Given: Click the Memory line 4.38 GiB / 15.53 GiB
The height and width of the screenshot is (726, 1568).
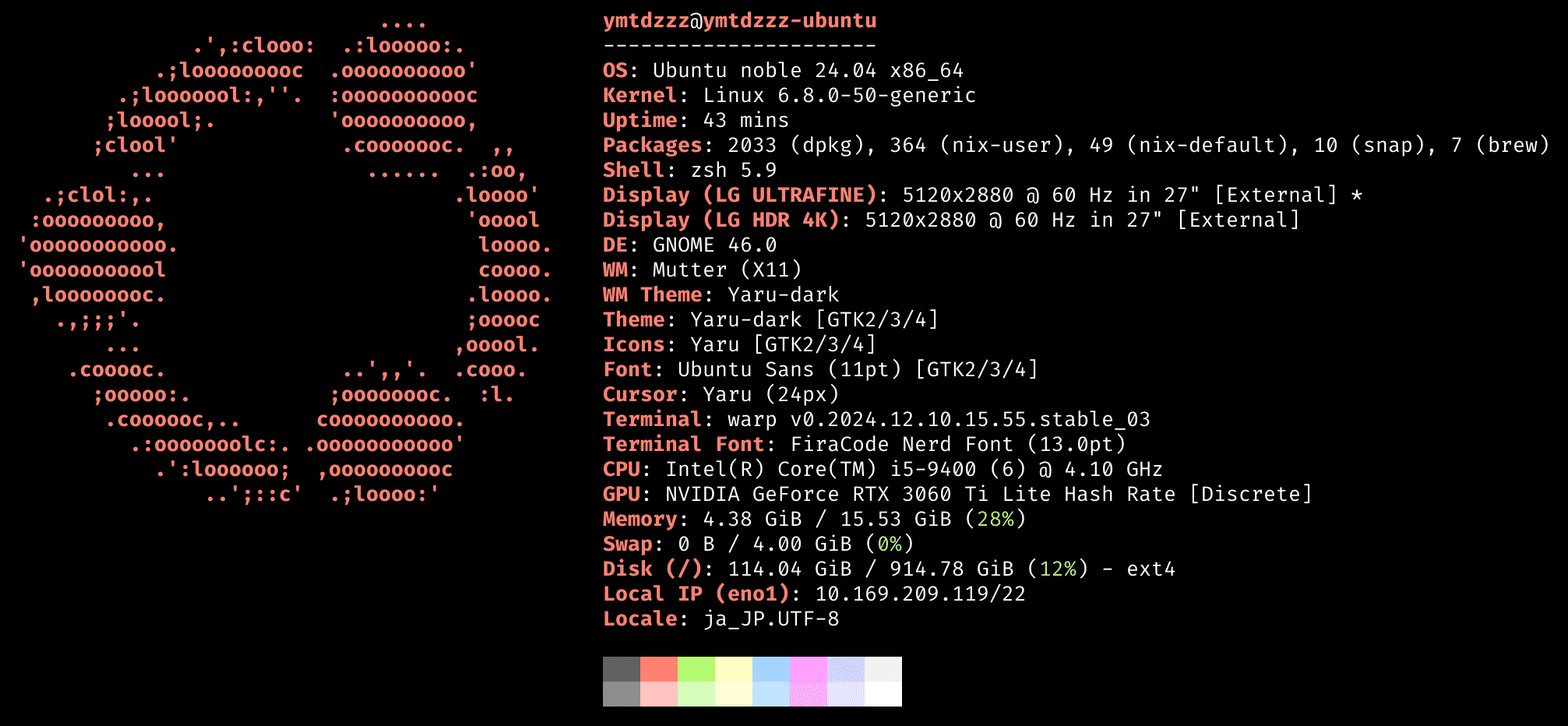Looking at the screenshot, I should click(x=814, y=520).
